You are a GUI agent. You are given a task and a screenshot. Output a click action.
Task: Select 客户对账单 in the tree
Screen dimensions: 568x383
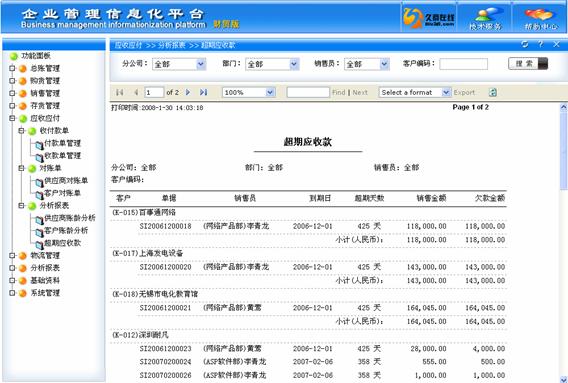point(62,193)
